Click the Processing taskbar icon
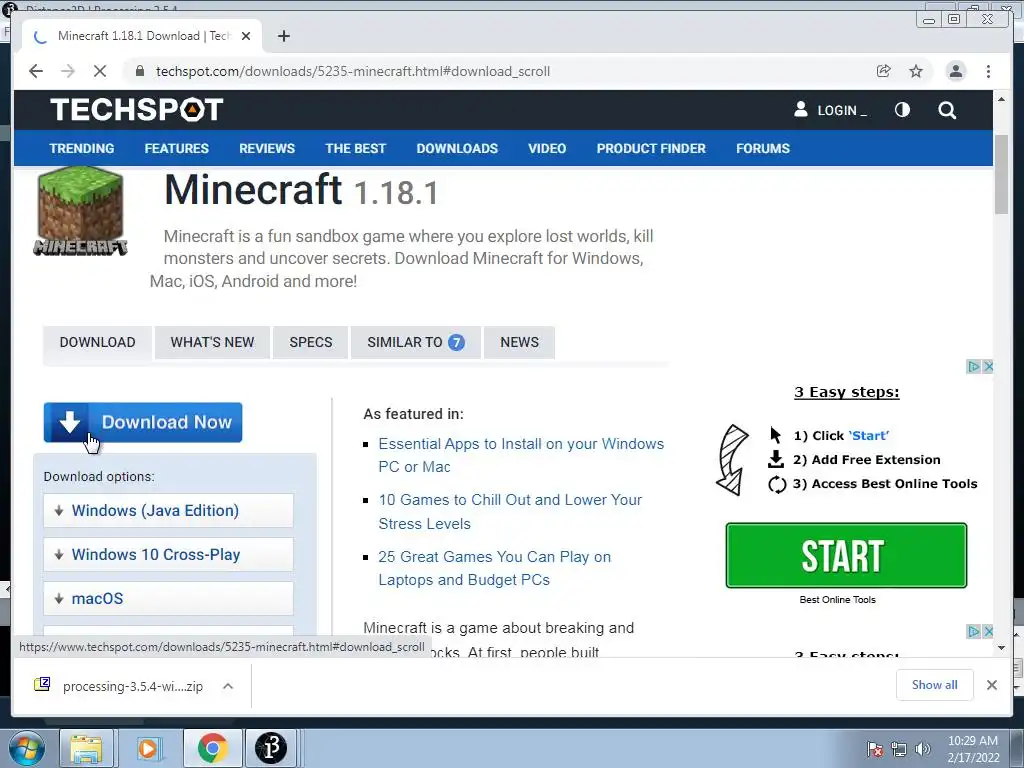Screen dimensions: 1024x768 point(271,748)
